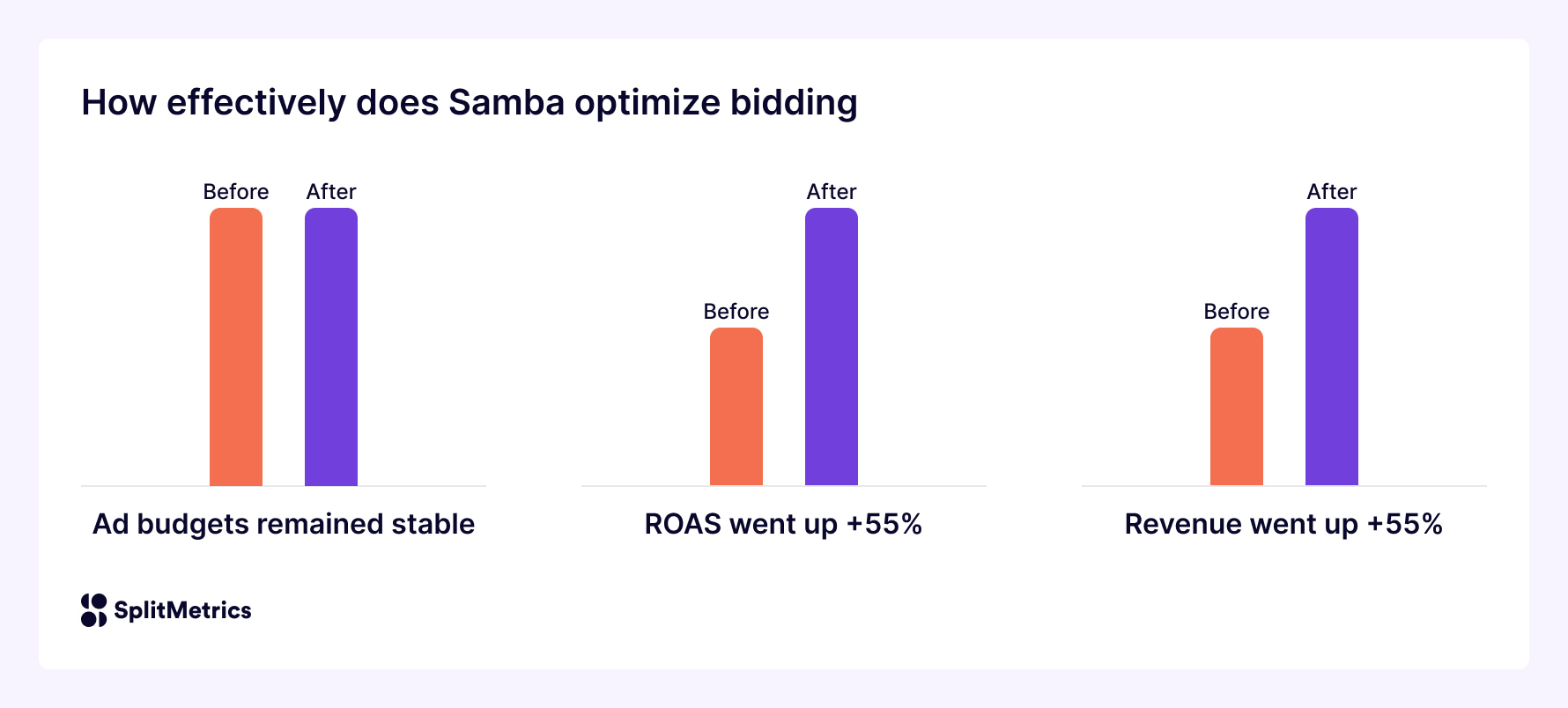Select the orange Before bar for Ad budgets
1568x708 pixels.
tap(236, 347)
